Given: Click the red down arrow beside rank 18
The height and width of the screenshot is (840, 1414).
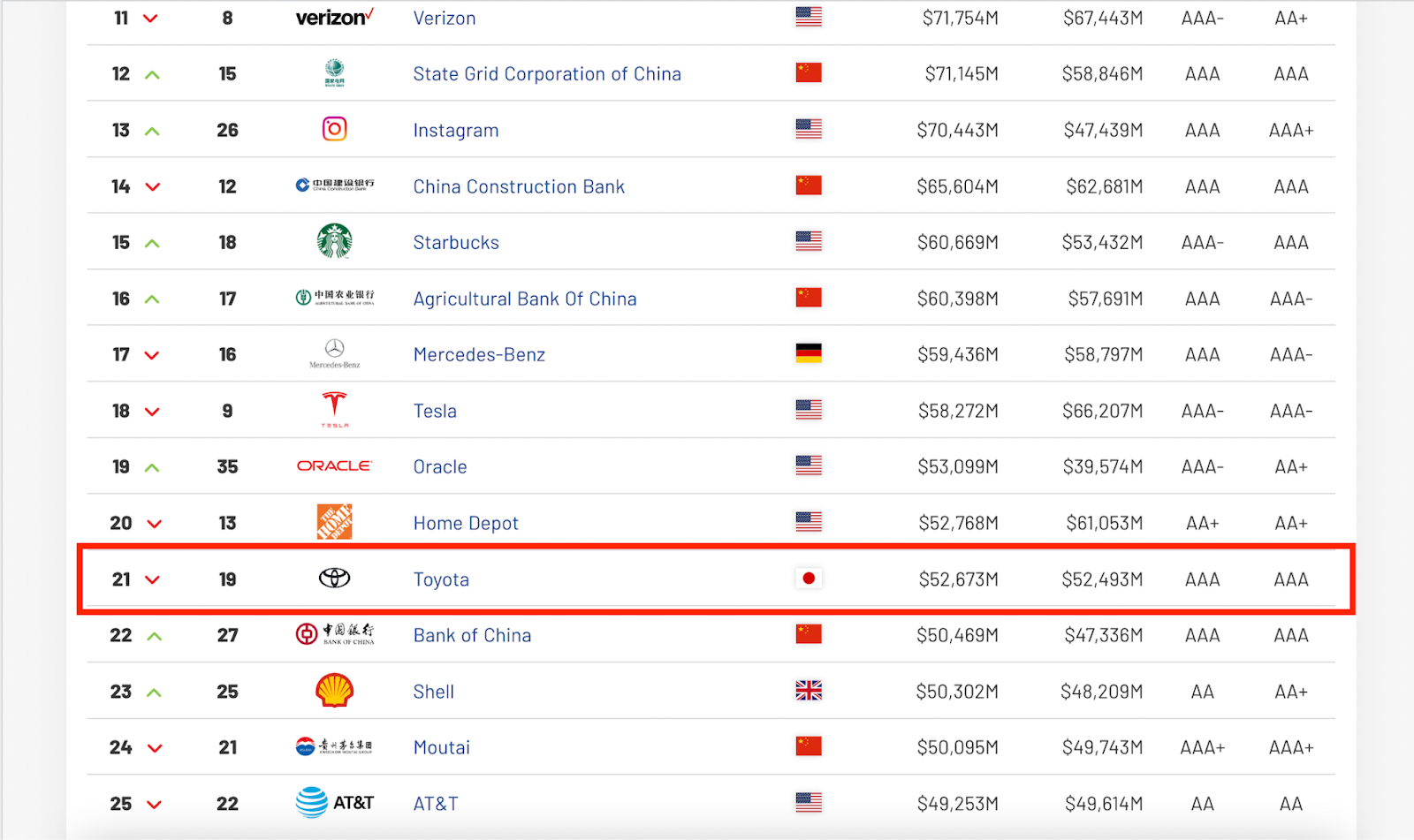Looking at the screenshot, I should coord(152,412).
